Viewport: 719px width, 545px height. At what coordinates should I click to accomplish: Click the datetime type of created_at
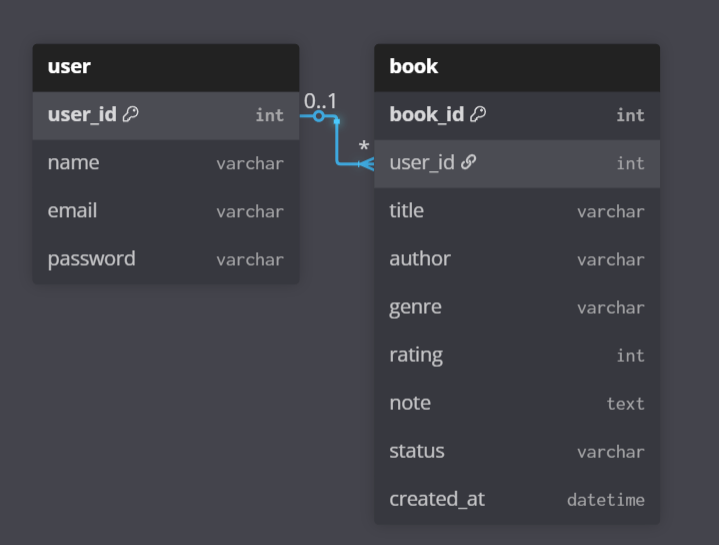(x=606, y=500)
